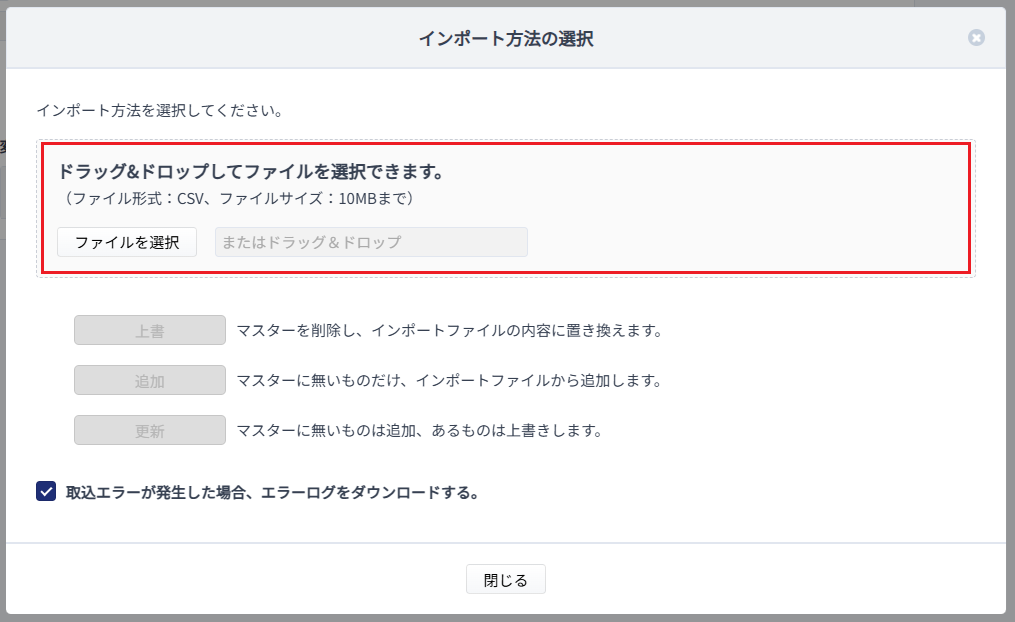Click the マスターに無いものだけ add description text
Screen dimensions: 1015x622
[449, 381]
